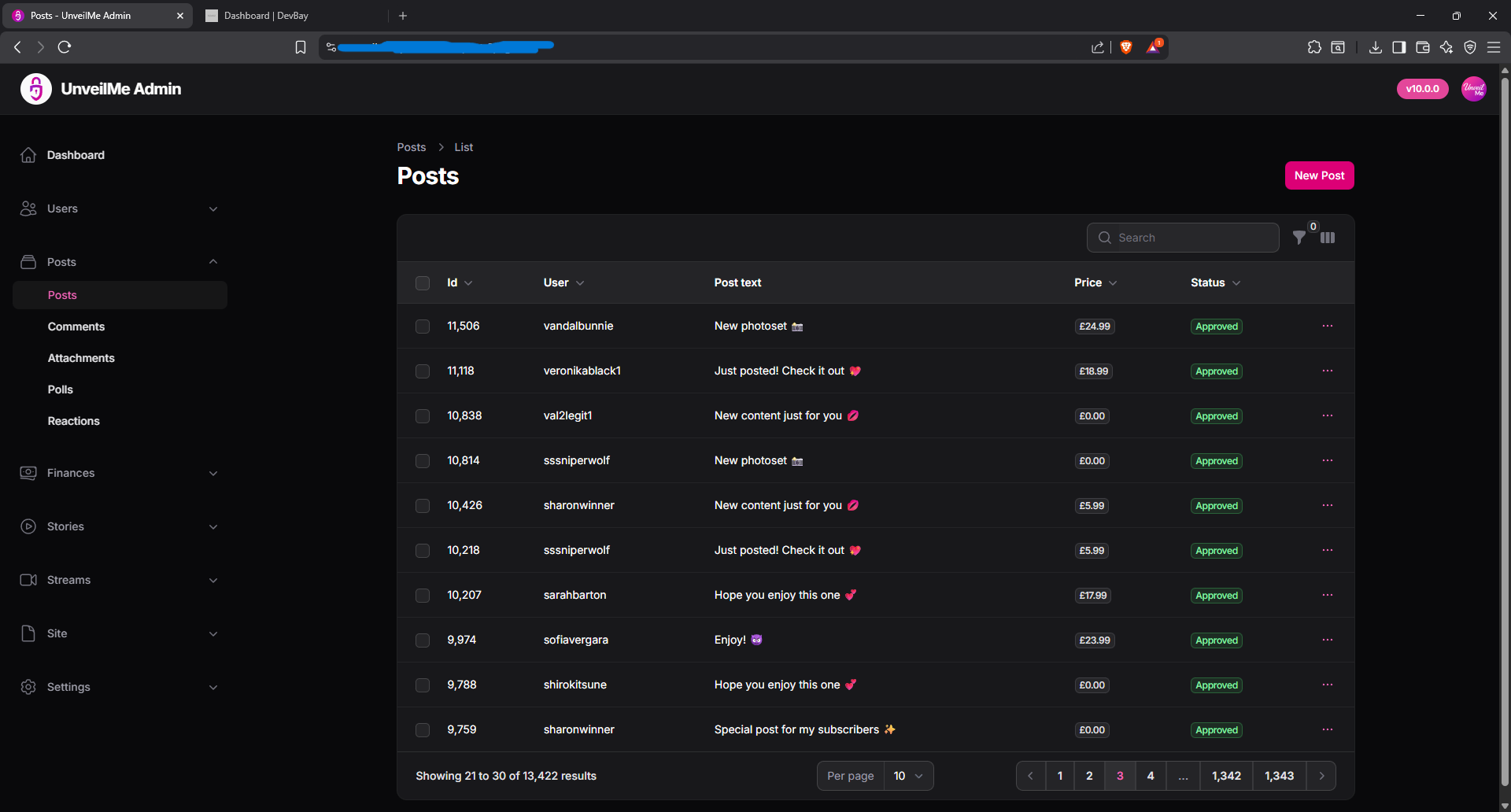The height and width of the screenshot is (812, 1511).
Task: Open row actions for post 11,506
Action: (1328, 326)
